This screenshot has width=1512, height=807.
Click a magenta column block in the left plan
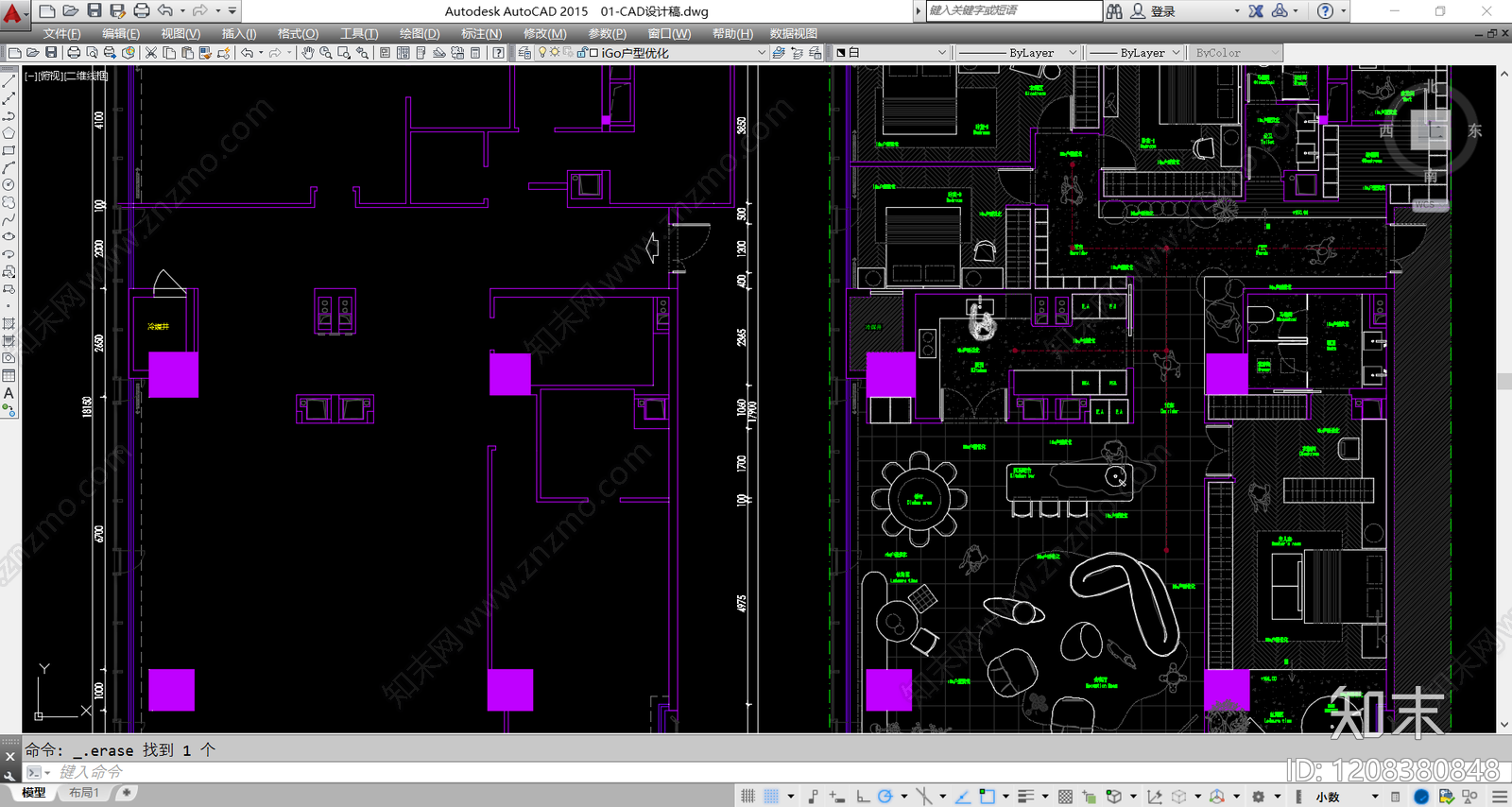174,374
